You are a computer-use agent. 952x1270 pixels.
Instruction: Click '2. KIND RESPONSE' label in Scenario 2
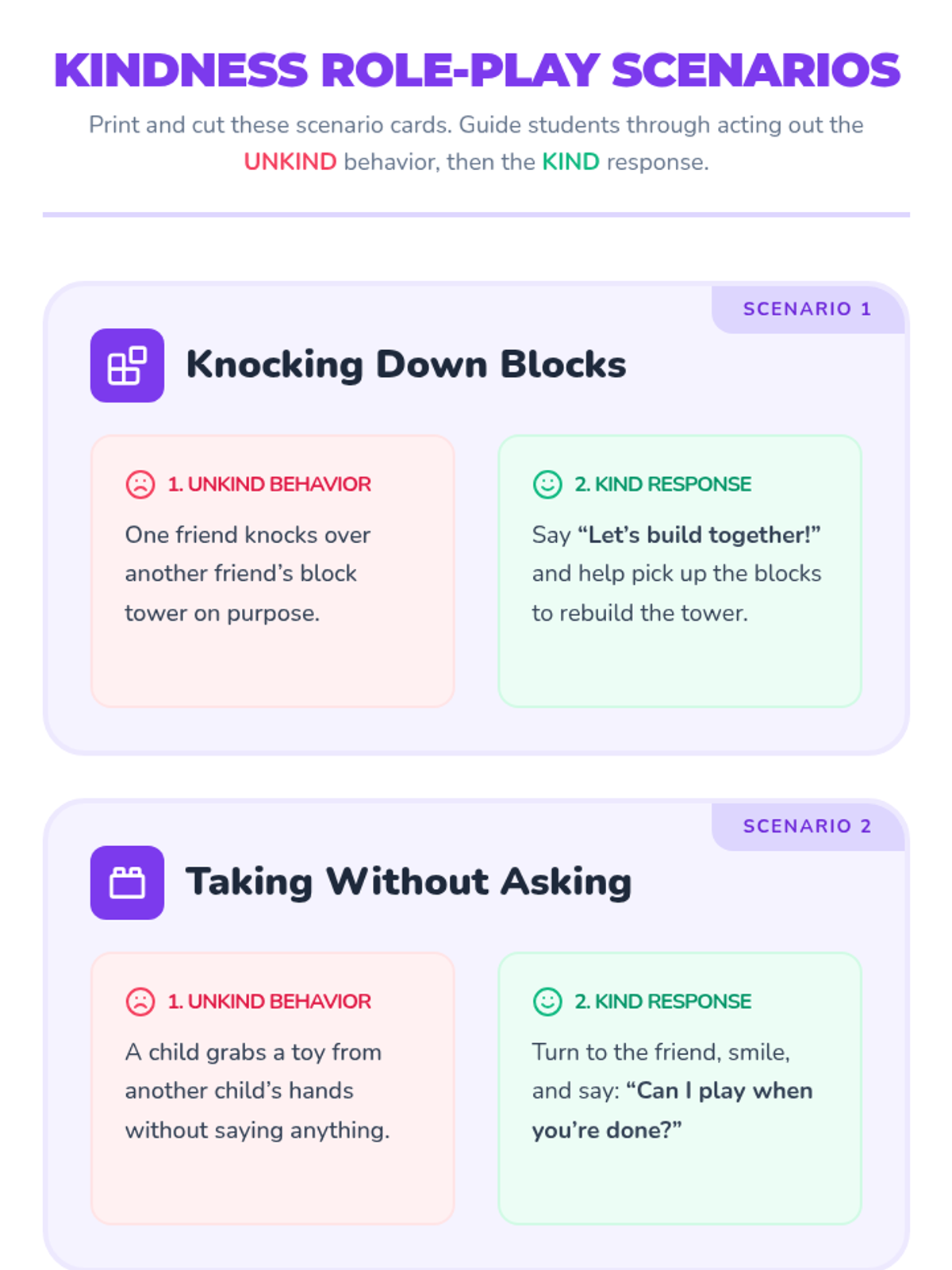[662, 1002]
